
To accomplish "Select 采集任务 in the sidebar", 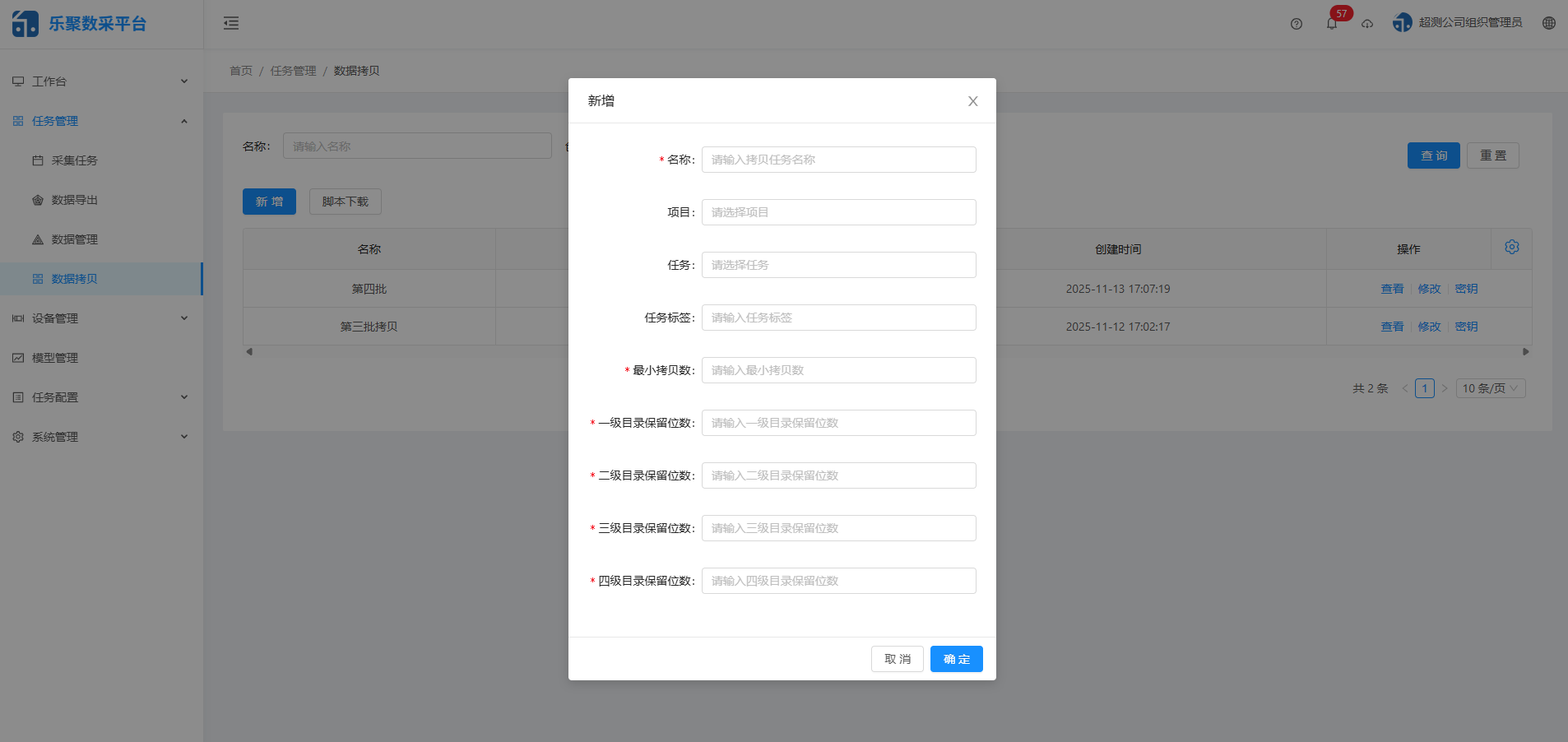I will (x=74, y=160).
